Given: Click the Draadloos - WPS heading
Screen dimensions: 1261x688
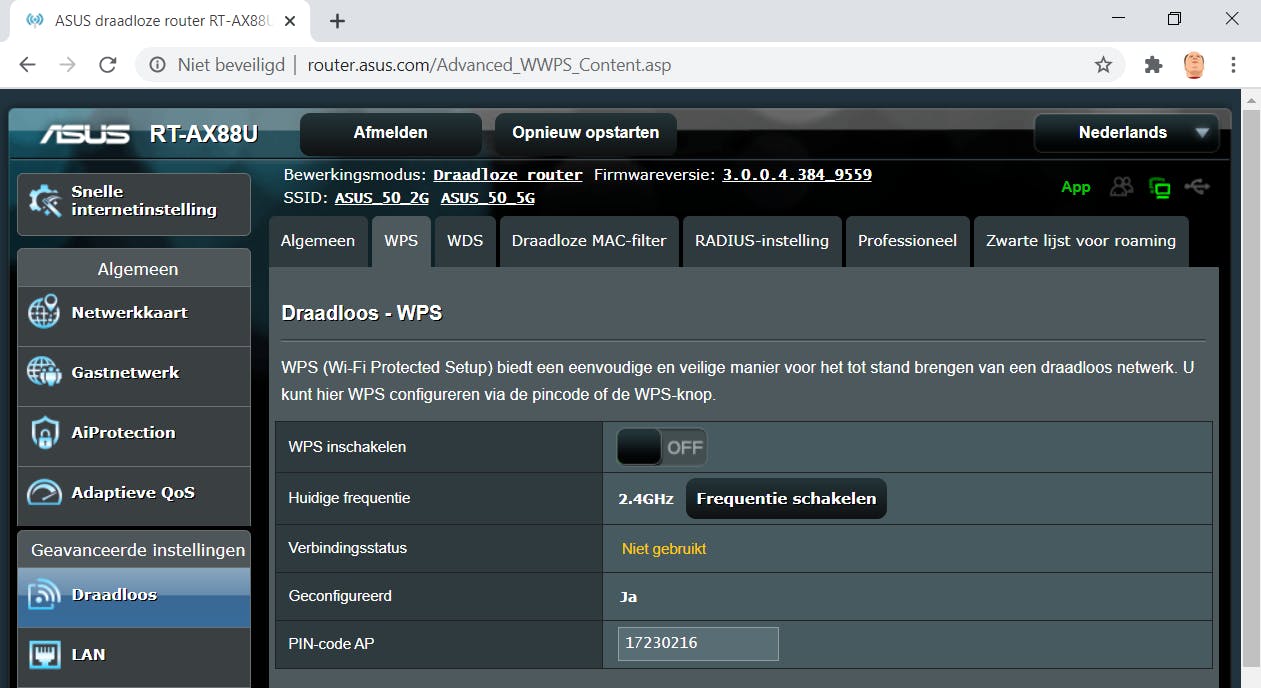Looking at the screenshot, I should [x=362, y=313].
